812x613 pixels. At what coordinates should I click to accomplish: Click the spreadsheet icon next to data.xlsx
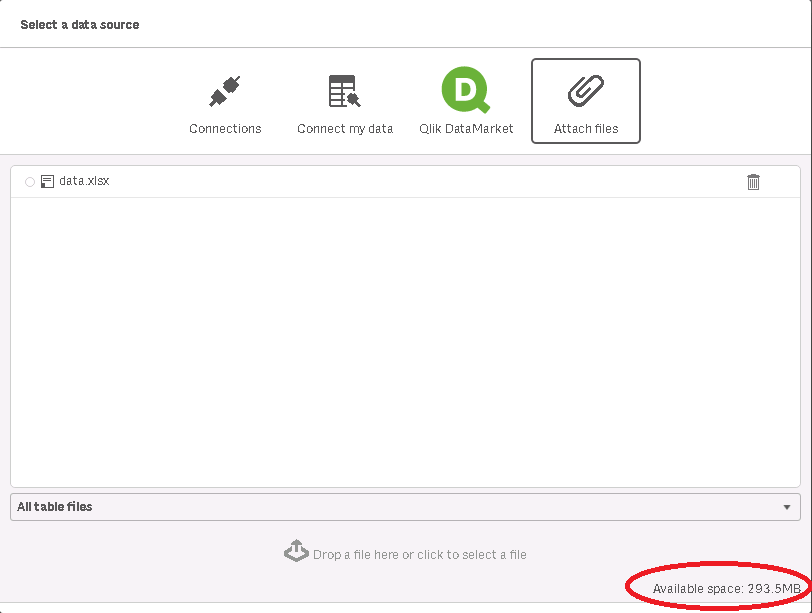[x=45, y=181]
